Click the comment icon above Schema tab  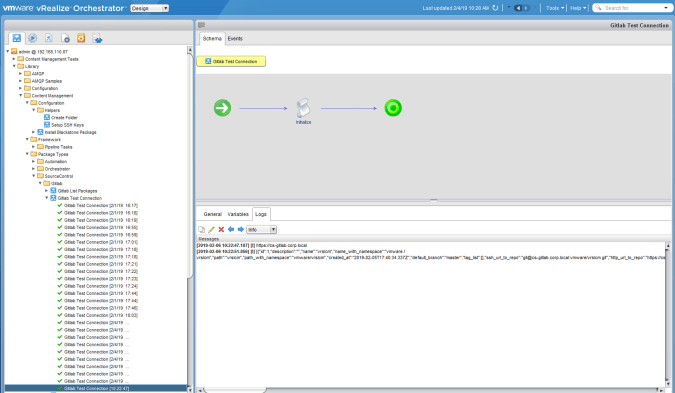point(201,25)
